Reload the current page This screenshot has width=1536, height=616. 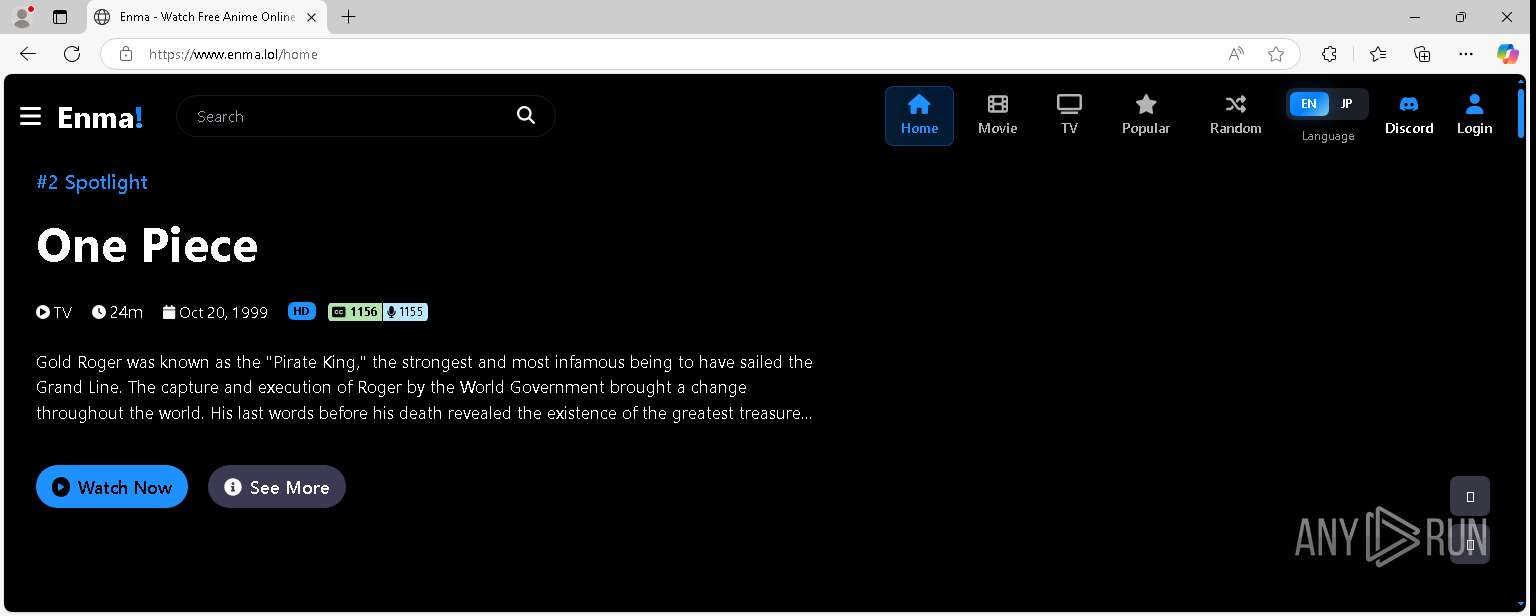pyautogui.click(x=72, y=54)
